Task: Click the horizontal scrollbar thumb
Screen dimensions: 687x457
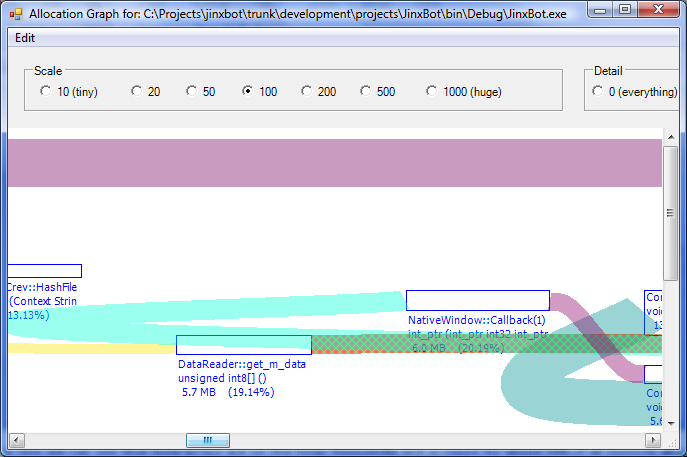Action: pyautogui.click(x=208, y=440)
